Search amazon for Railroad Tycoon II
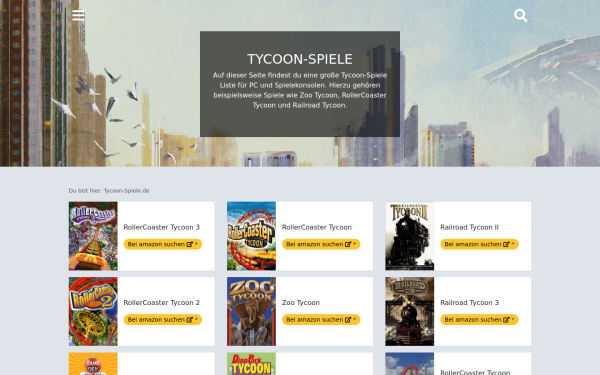Image resolution: width=600 pixels, height=375 pixels. (479, 244)
